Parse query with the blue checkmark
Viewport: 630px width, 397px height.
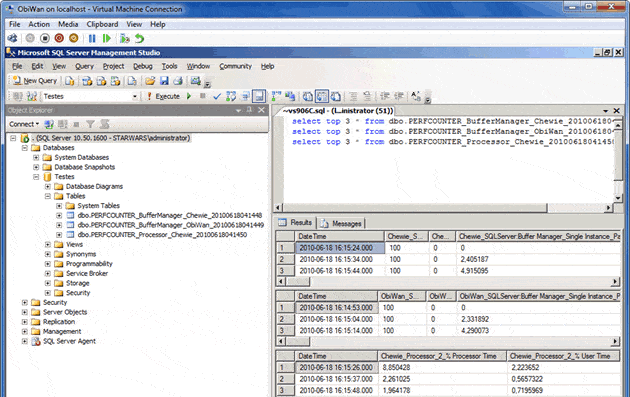(x=217, y=96)
